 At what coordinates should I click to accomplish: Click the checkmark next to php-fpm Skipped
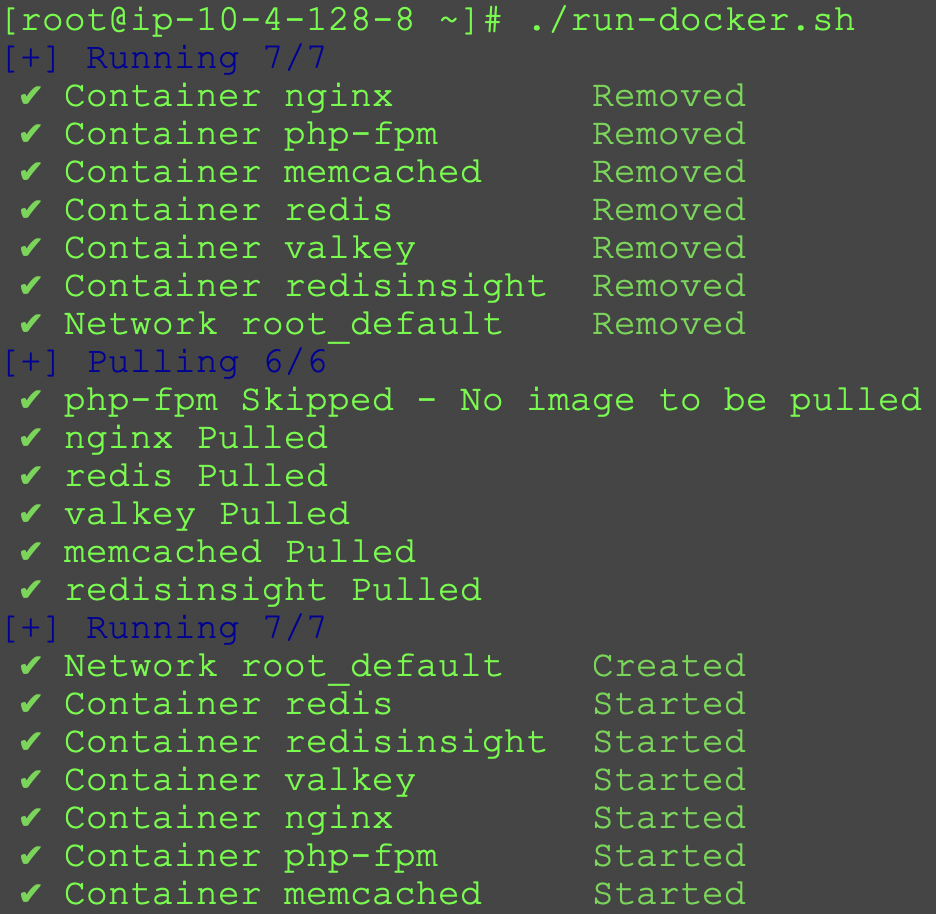pos(31,401)
